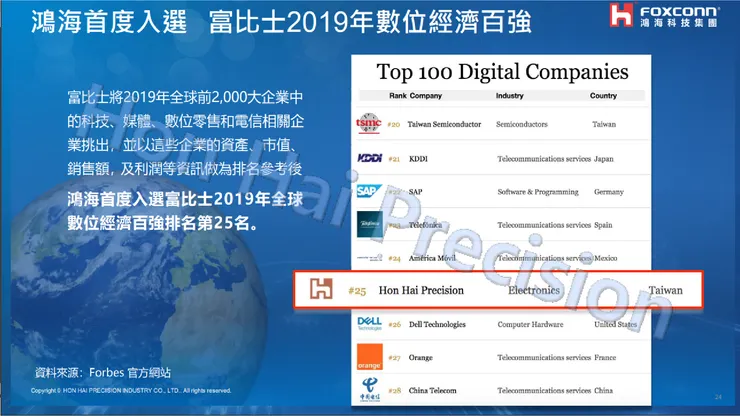The height and width of the screenshot is (416, 740).
Task: Click 'Semiconductors' industry text
Action: (x=521, y=124)
